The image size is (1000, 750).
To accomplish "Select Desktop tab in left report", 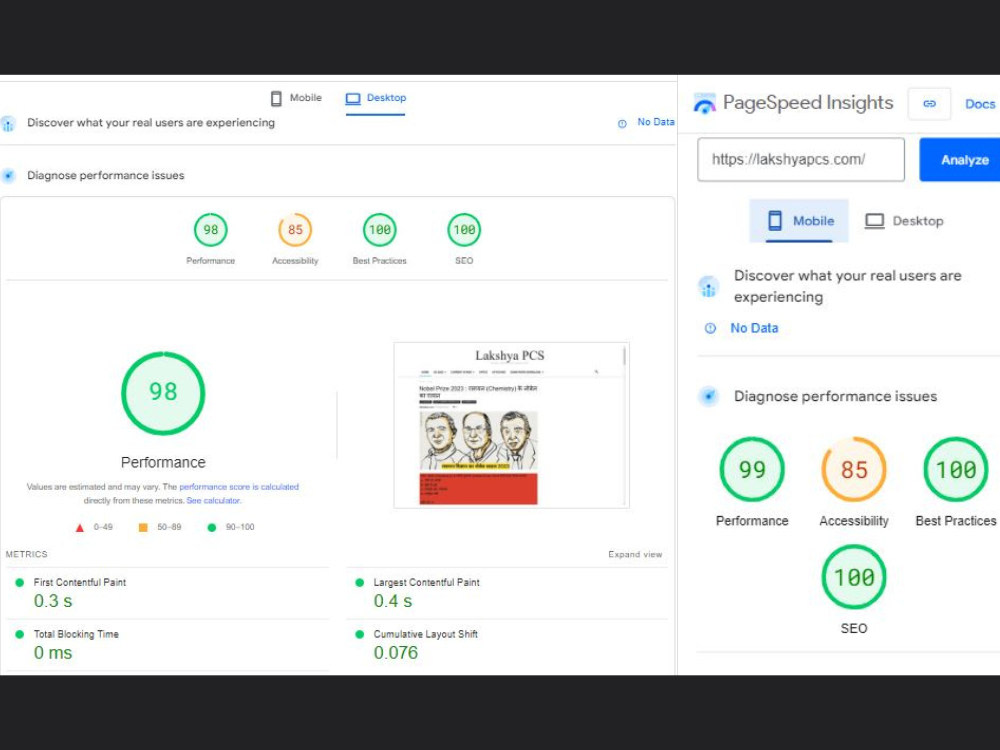I will tap(376, 98).
